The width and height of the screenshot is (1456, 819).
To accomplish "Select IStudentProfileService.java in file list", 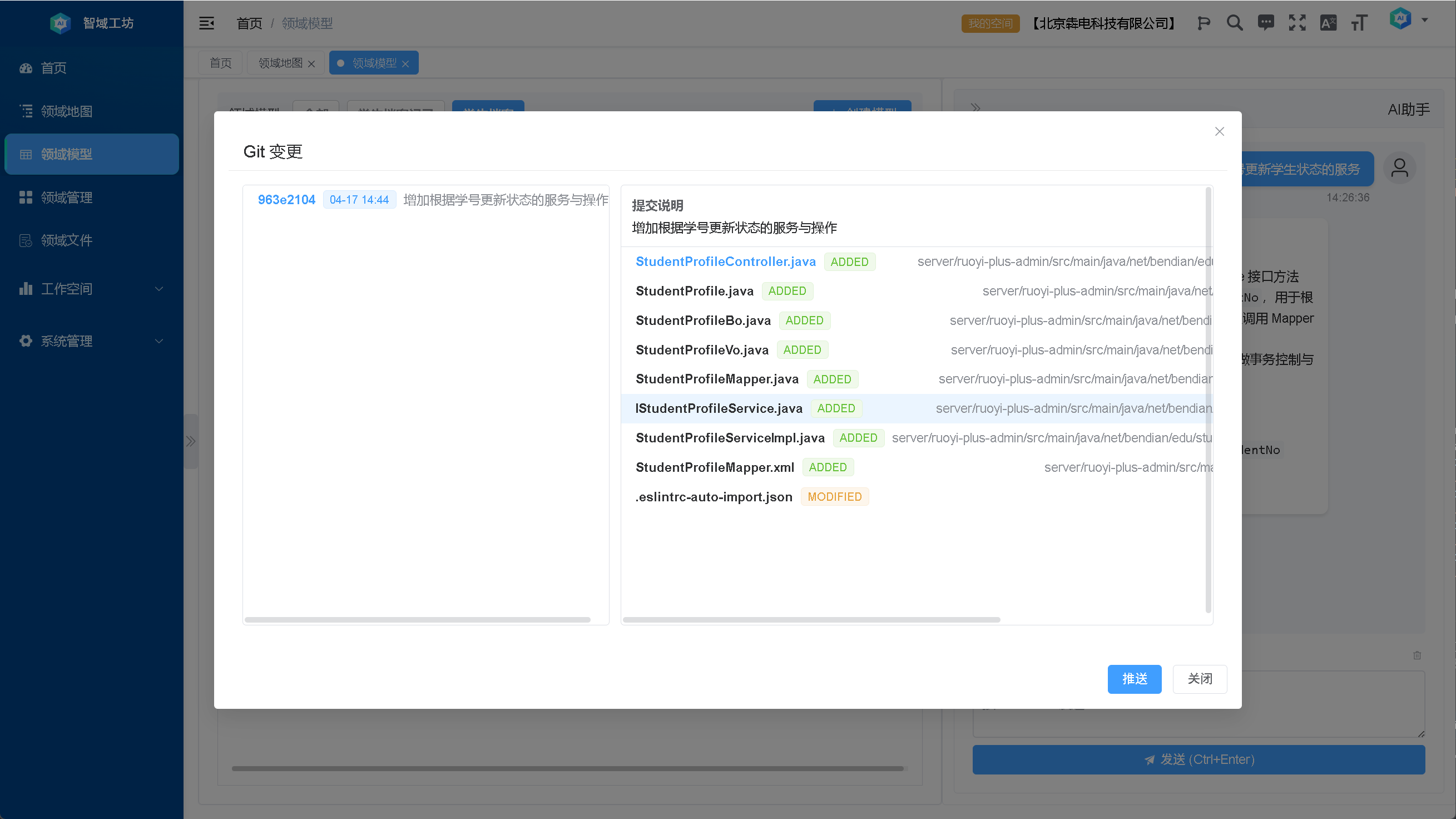I will (x=719, y=408).
